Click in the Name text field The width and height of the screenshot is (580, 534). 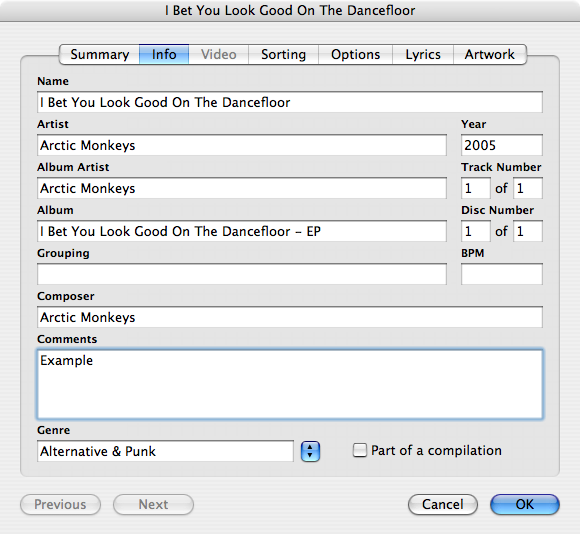[290, 102]
